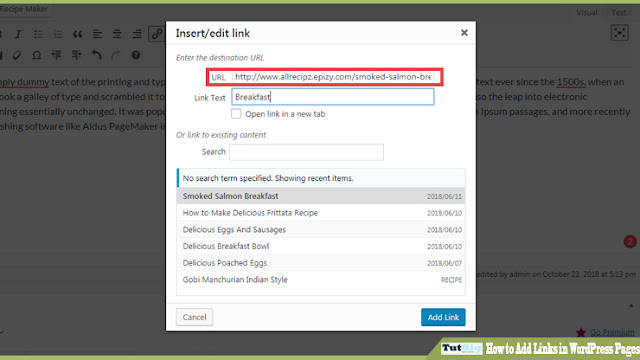
Task: Insert special character omega icon
Action: tap(37, 55)
